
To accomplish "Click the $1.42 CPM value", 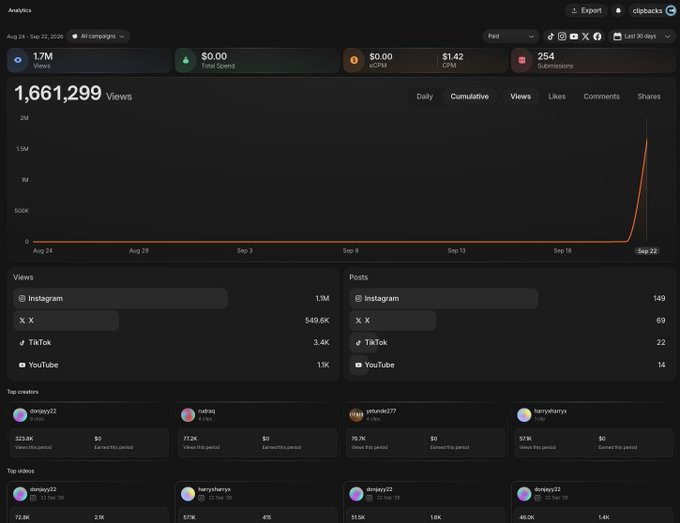I will pyautogui.click(x=453, y=57).
